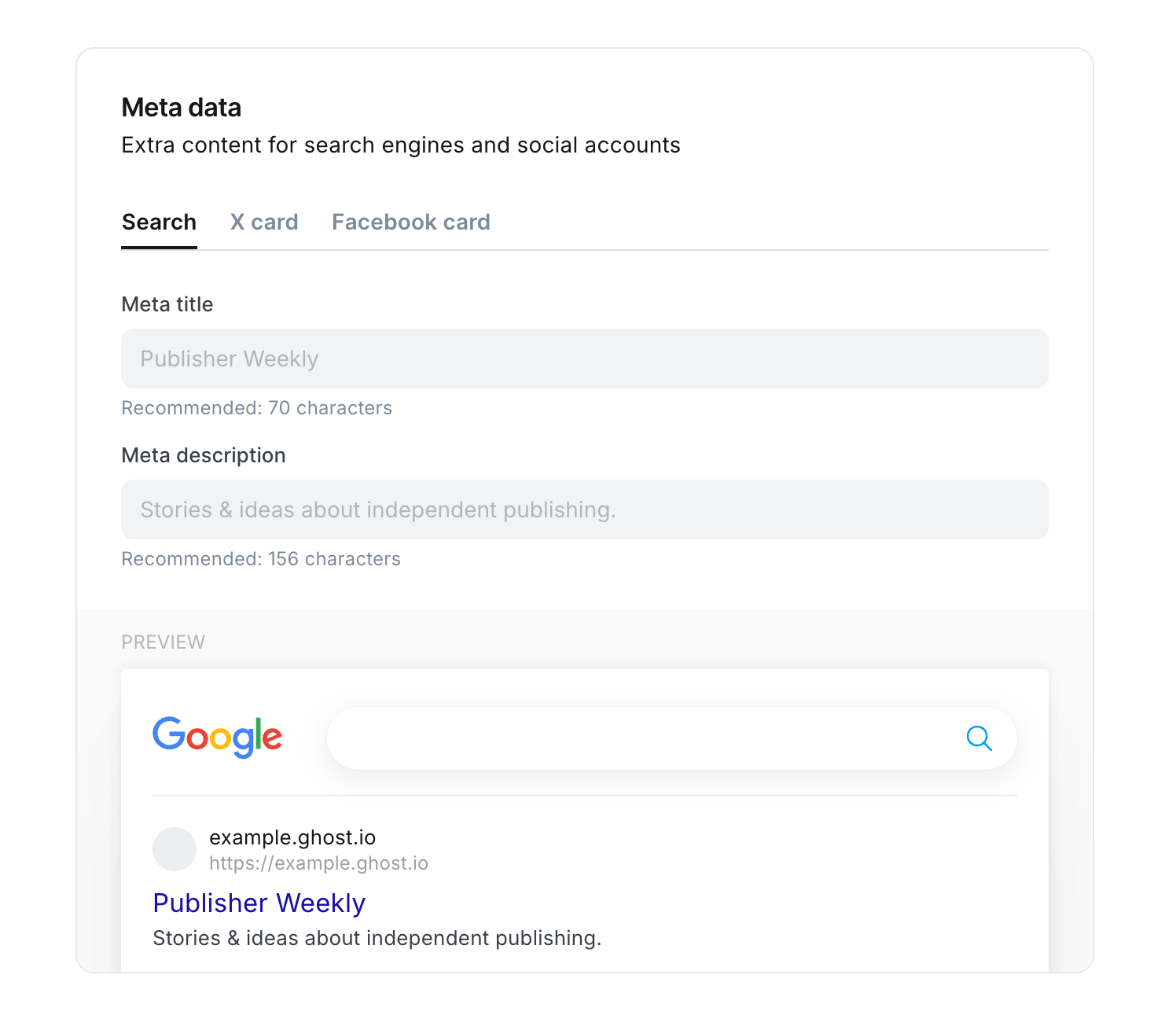Viewport: 1176px width, 1019px height.
Task: Click the Meta description label
Action: click(x=204, y=455)
